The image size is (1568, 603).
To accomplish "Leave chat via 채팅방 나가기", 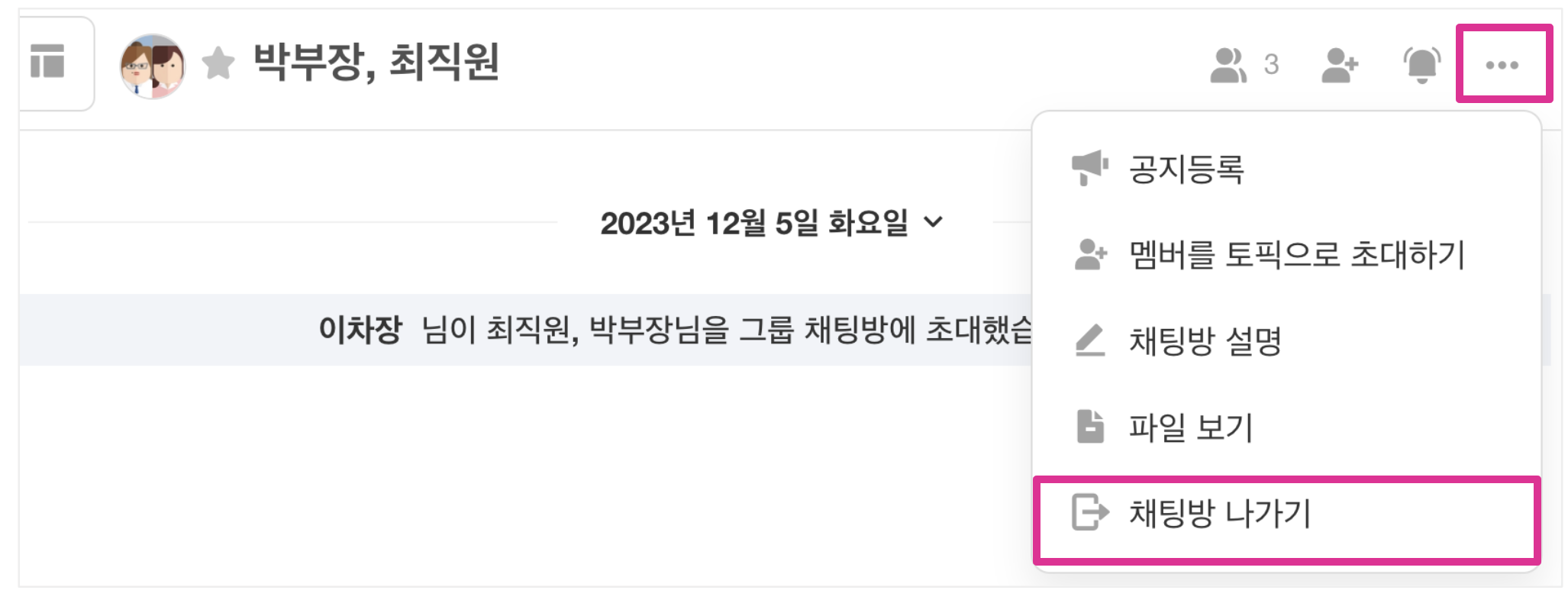I will point(1219,513).
